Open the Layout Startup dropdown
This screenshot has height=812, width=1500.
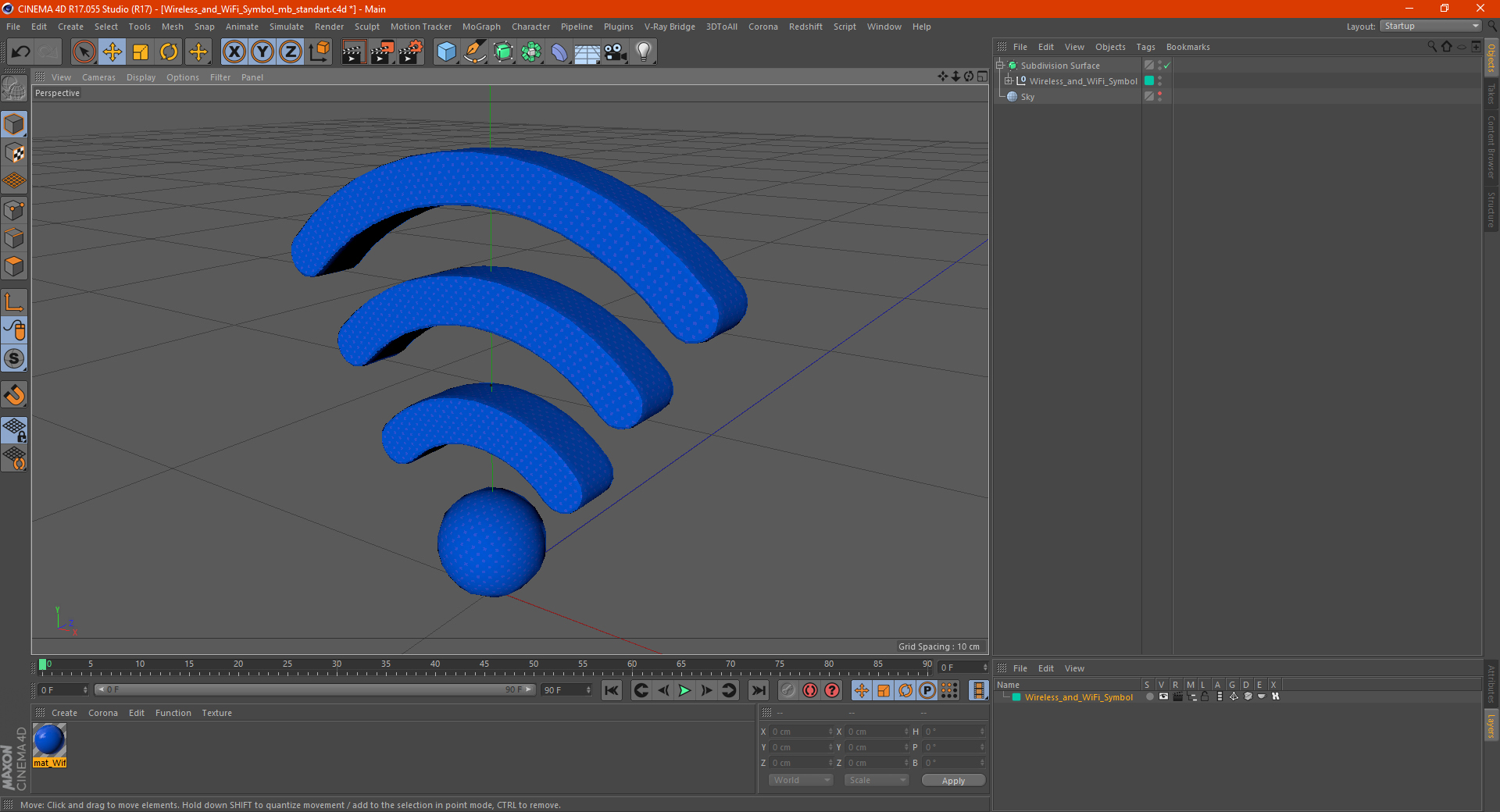pos(1430,26)
